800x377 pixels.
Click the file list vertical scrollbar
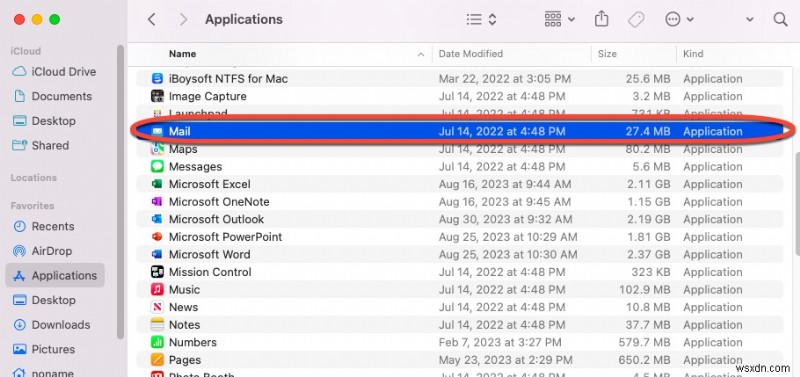tap(797, 203)
